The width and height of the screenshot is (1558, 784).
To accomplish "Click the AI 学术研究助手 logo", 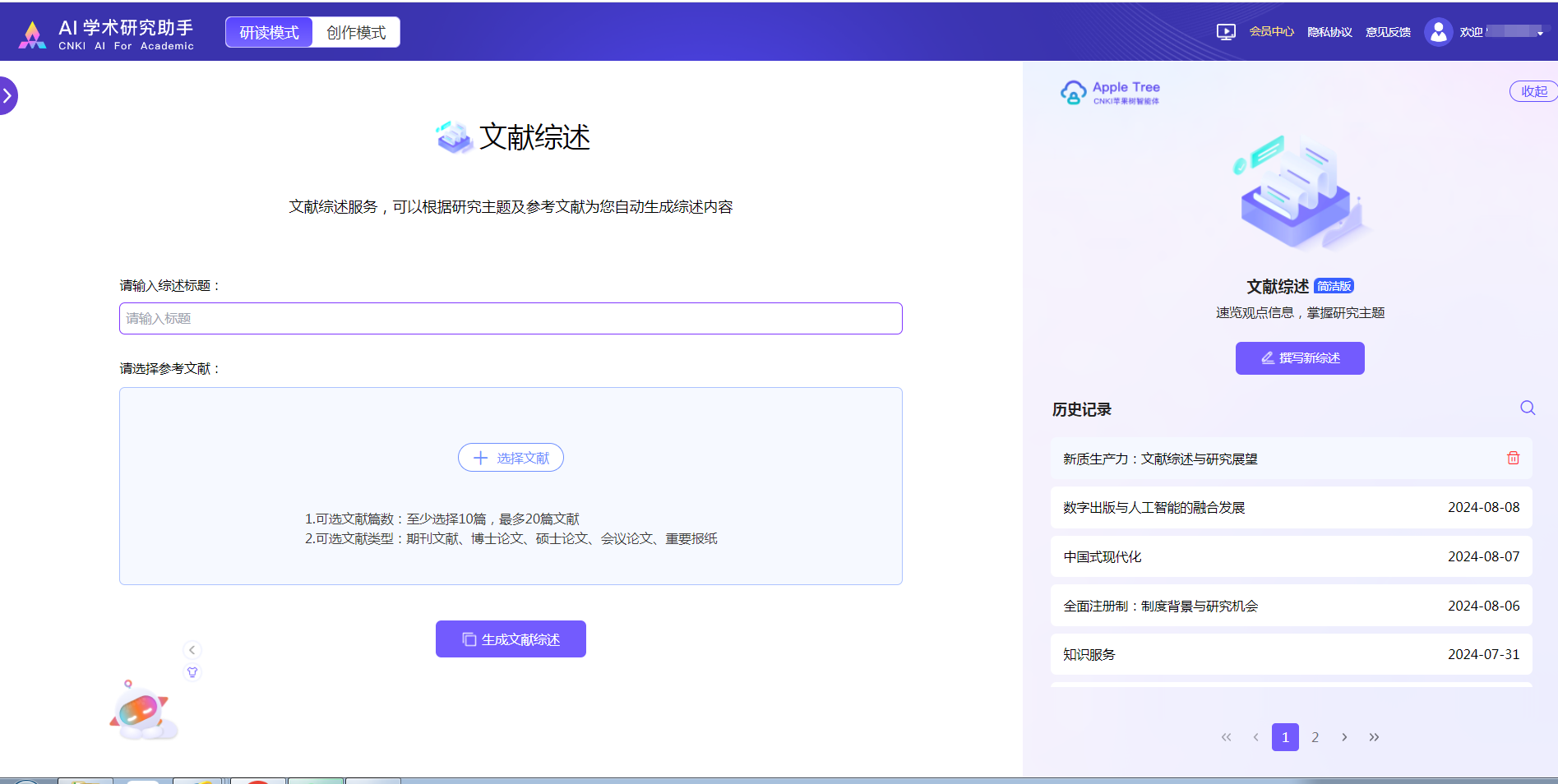I will tap(107, 35).
